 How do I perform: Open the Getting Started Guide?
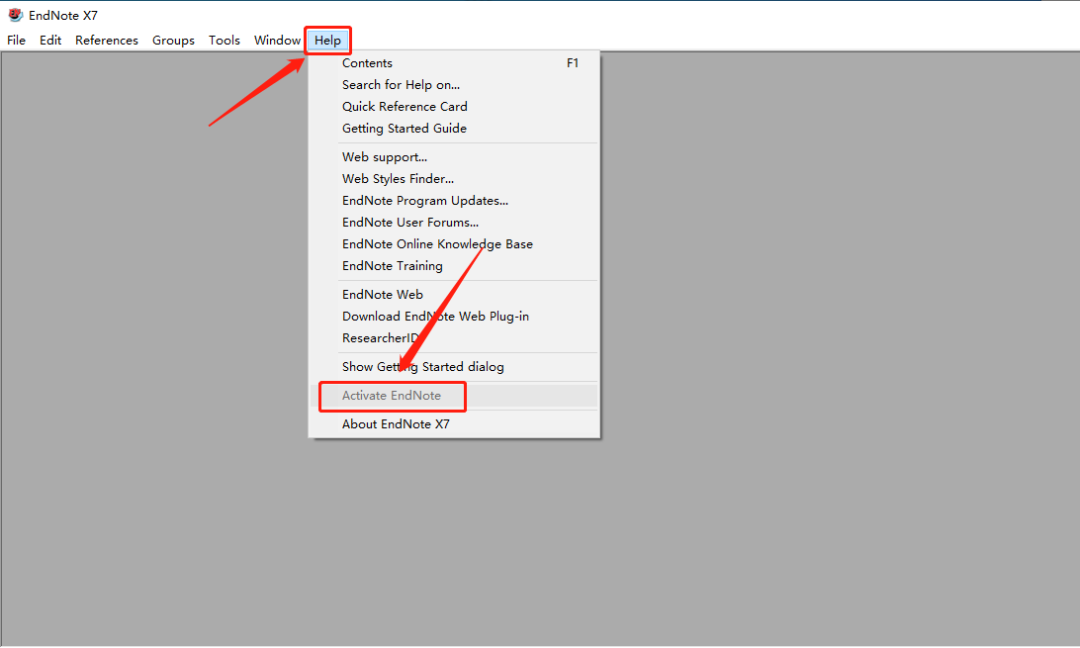pyautogui.click(x=455, y=128)
